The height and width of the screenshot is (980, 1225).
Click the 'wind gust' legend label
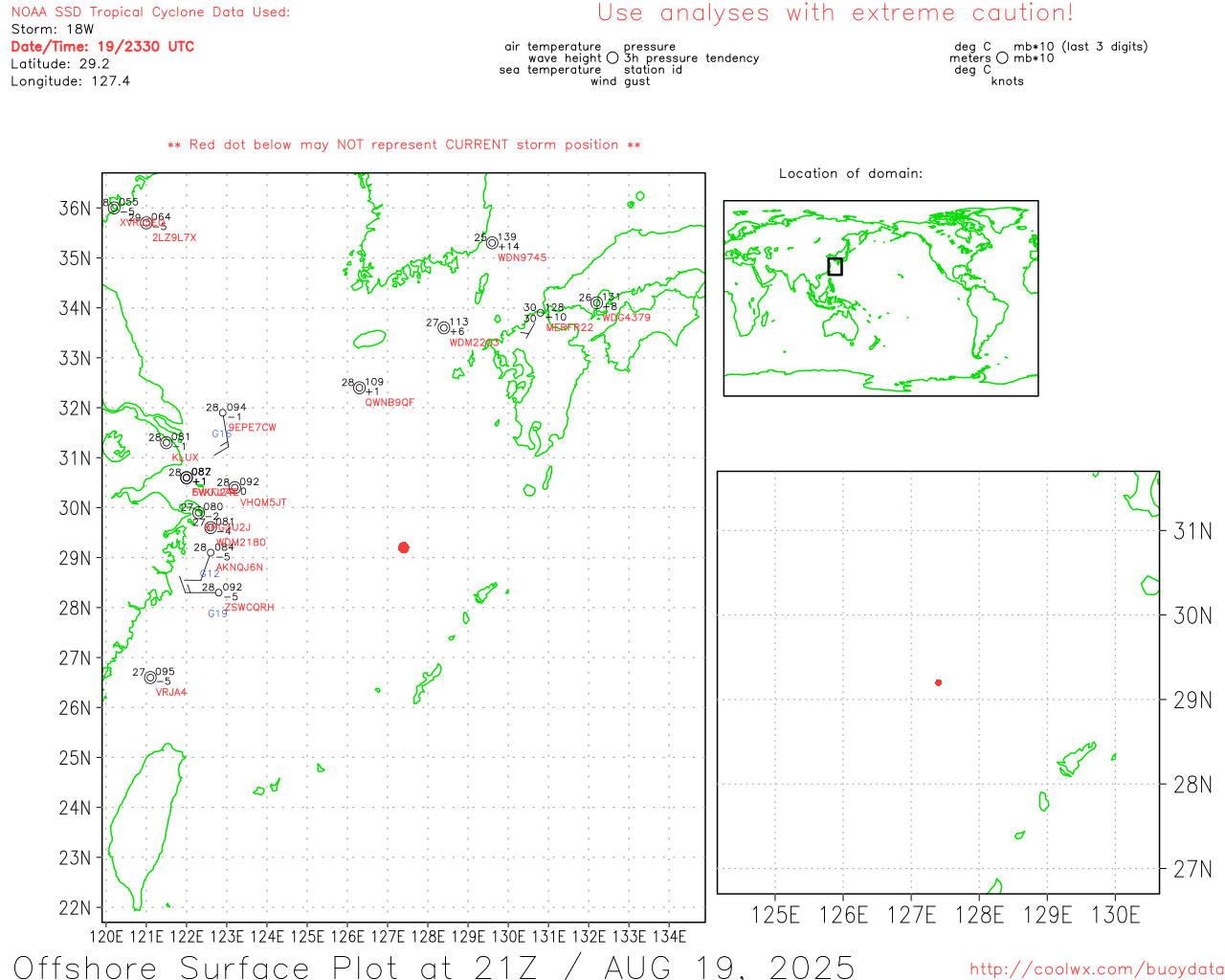tap(620, 81)
